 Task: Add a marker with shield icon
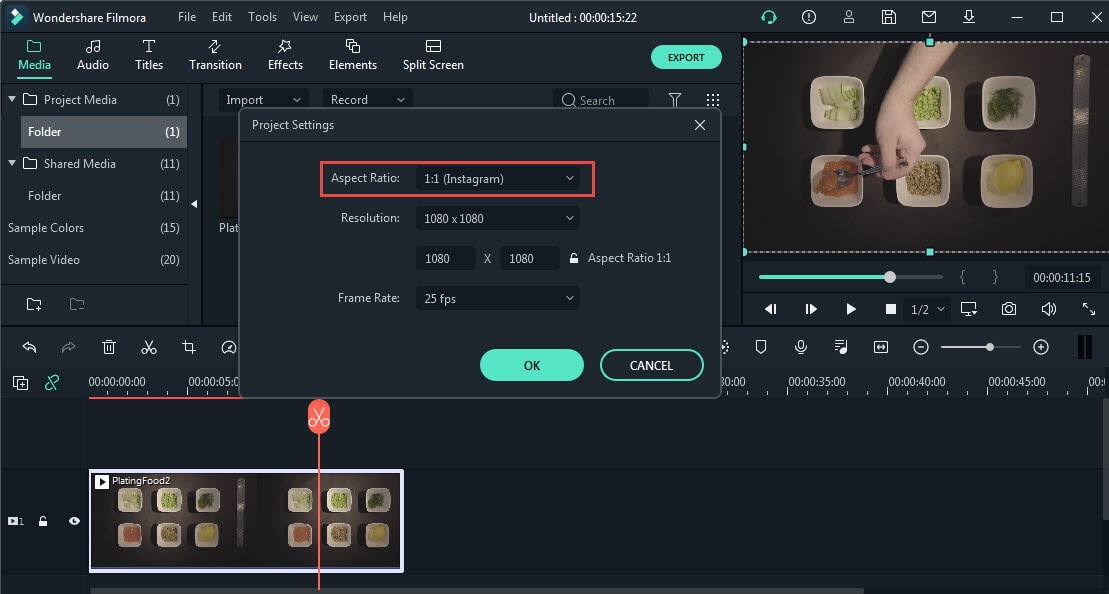click(x=761, y=346)
